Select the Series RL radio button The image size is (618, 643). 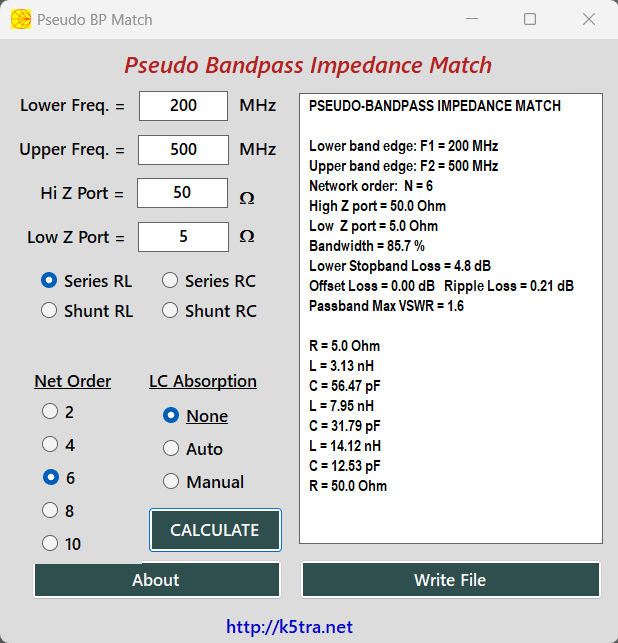(49, 281)
